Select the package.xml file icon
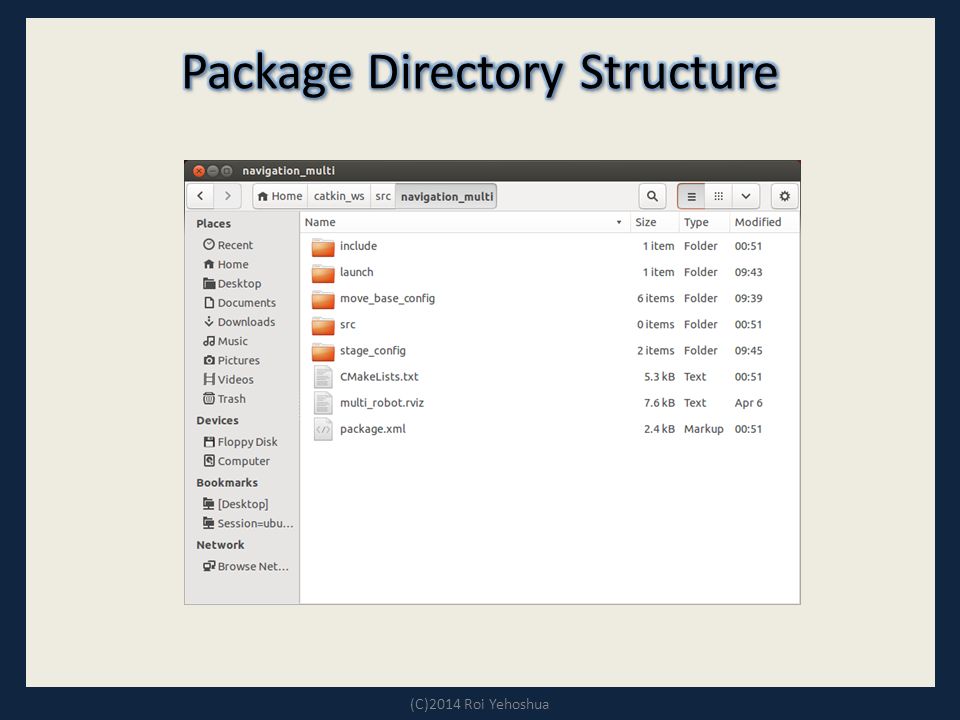Viewport: 960px width, 720px height. click(x=323, y=429)
